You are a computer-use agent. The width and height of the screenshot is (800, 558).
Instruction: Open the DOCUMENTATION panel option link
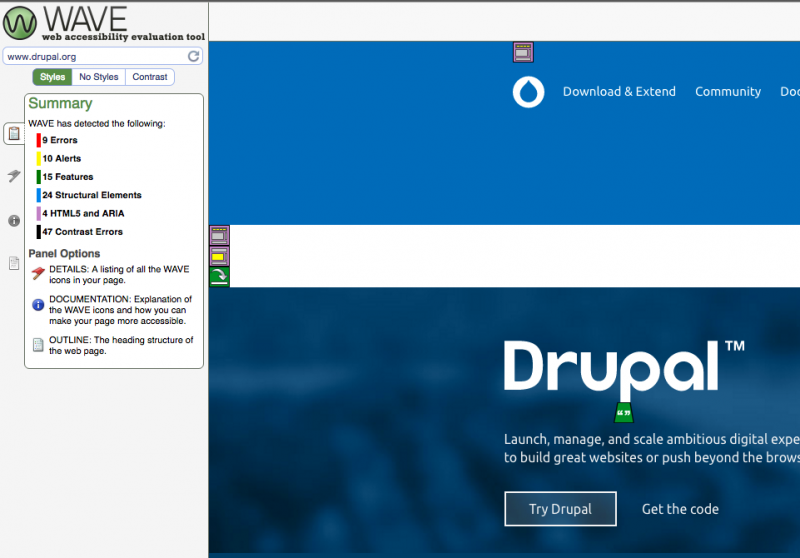(120, 310)
